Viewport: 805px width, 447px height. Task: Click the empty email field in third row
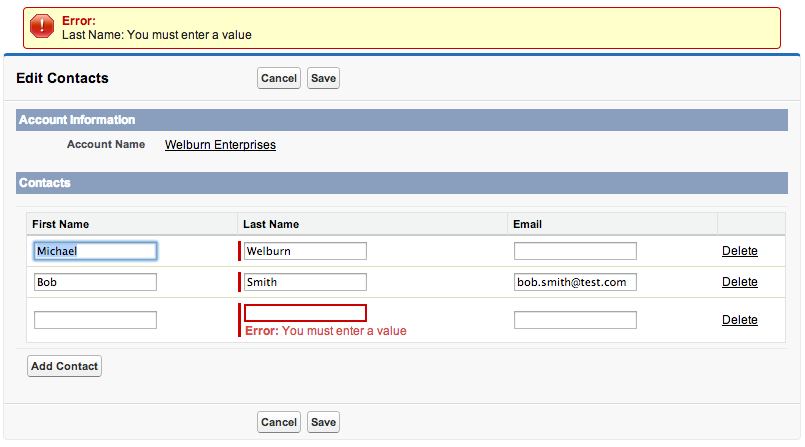point(575,320)
